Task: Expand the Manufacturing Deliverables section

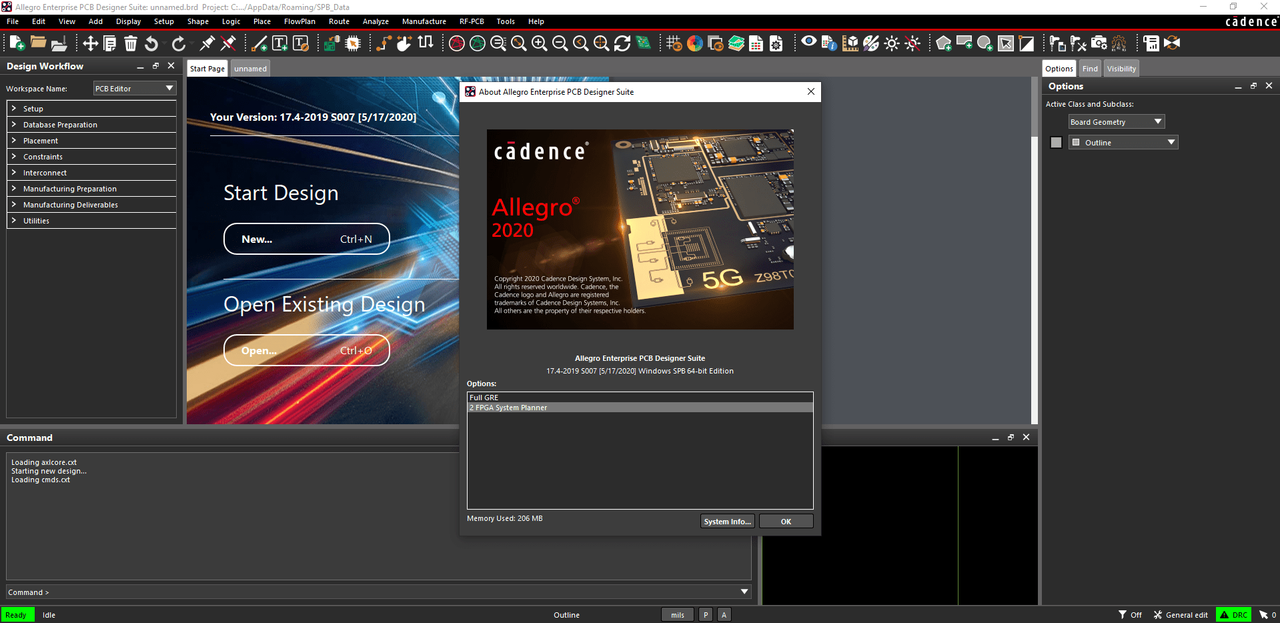Action: [x=92, y=205]
